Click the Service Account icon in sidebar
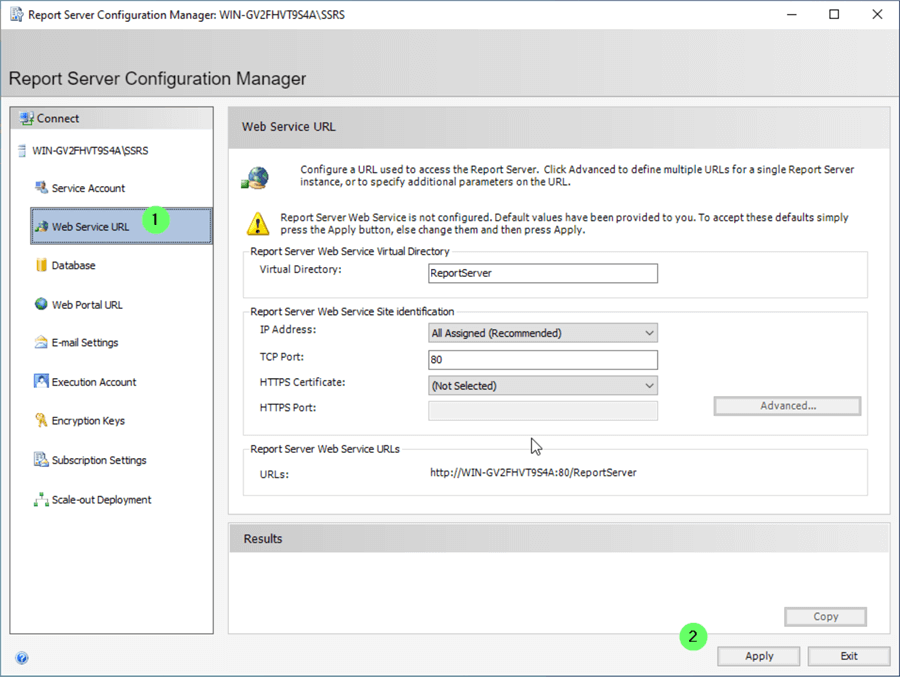Viewport: 900px width, 677px height. (41, 188)
